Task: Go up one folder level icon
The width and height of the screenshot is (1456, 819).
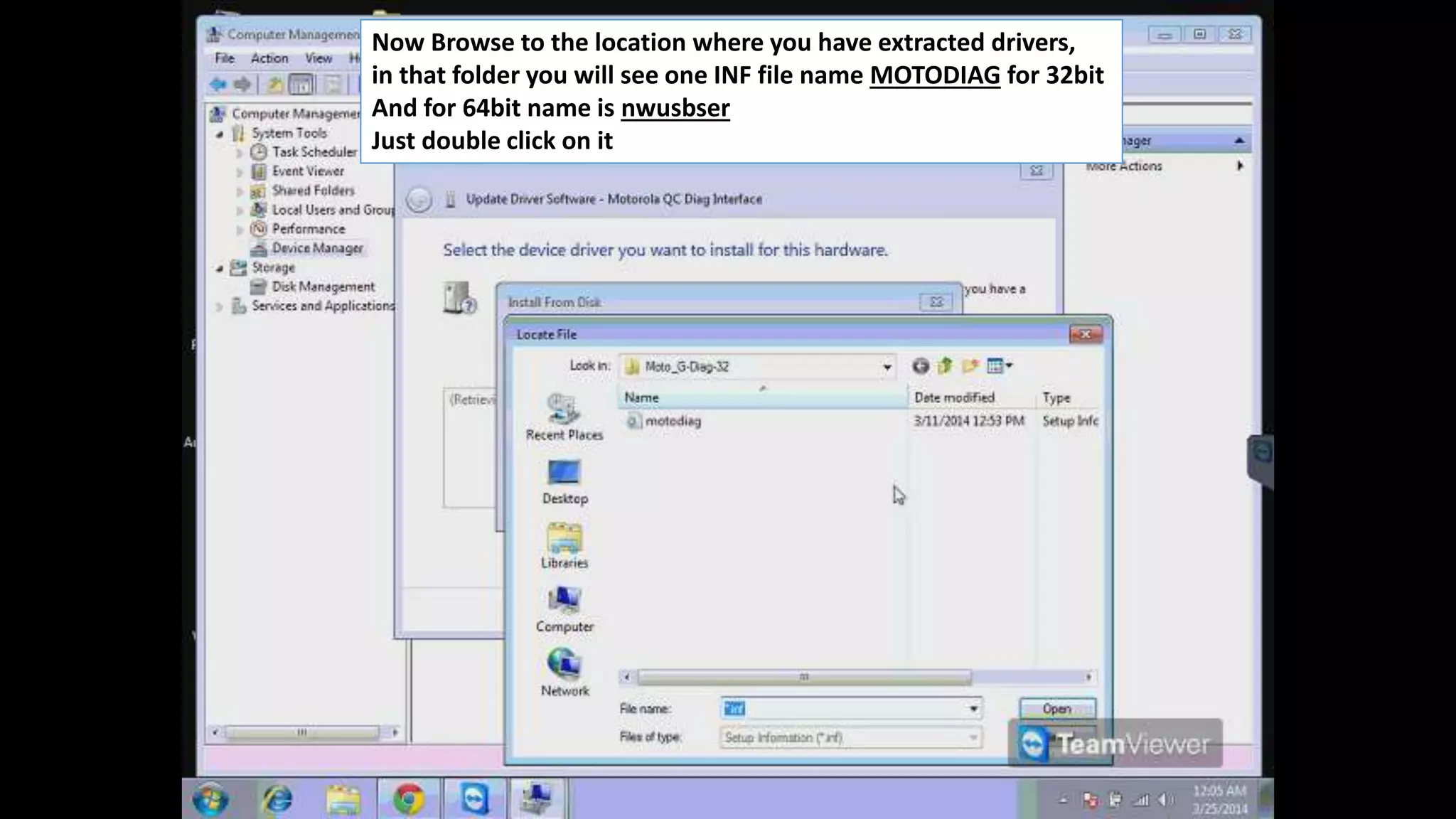Action: (945, 366)
